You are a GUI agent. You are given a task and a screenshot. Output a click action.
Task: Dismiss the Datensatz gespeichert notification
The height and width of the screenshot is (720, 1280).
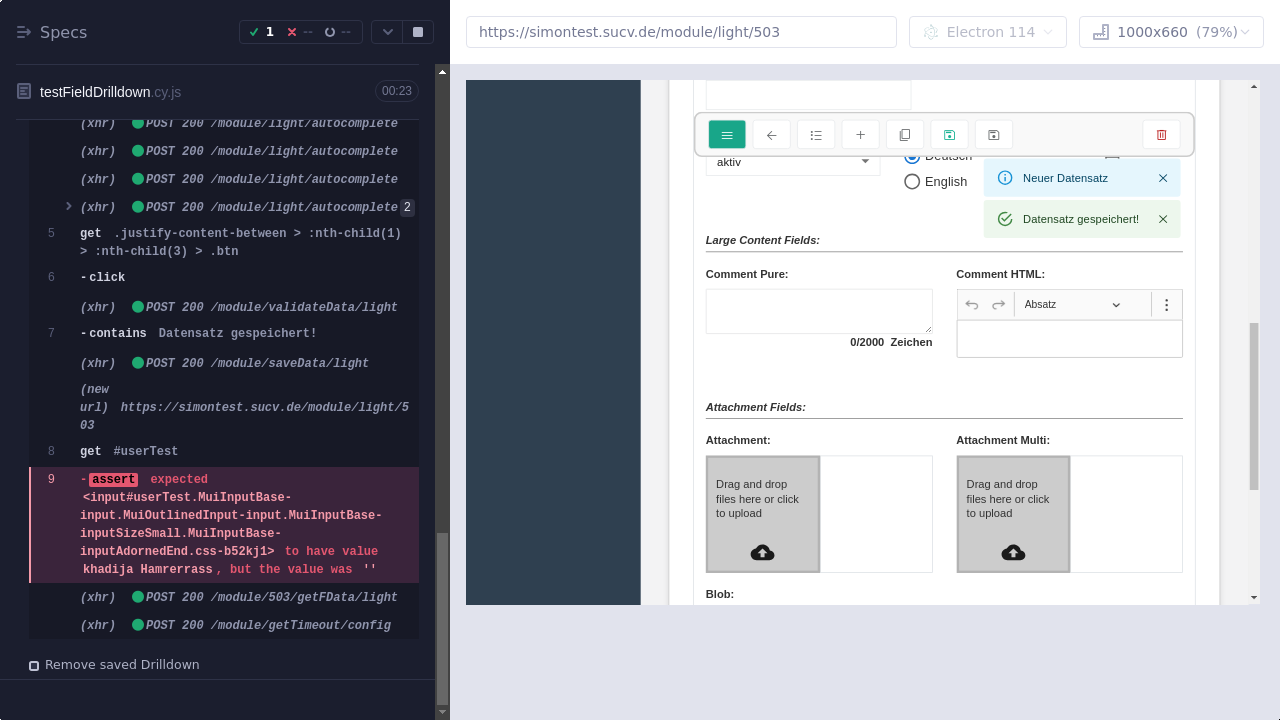(1163, 219)
